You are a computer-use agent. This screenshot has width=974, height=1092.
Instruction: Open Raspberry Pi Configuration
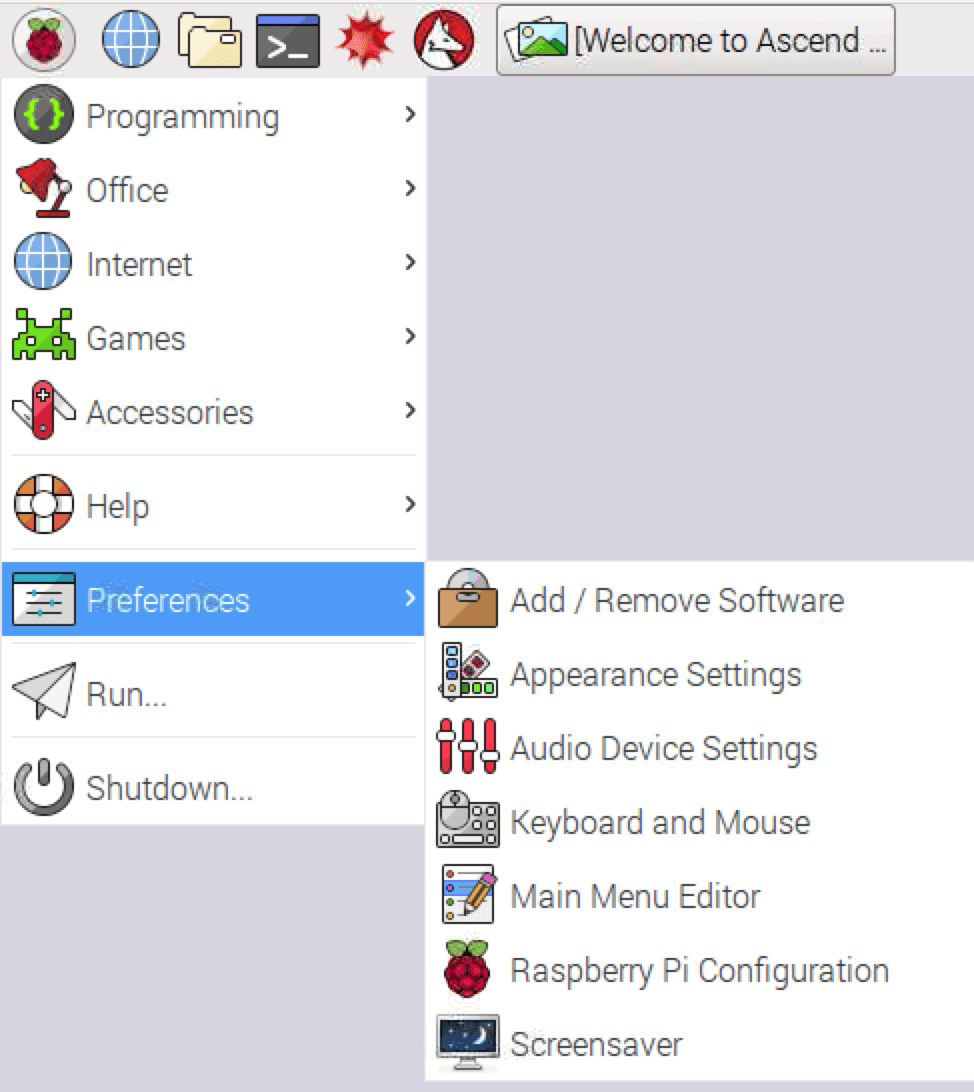699,970
